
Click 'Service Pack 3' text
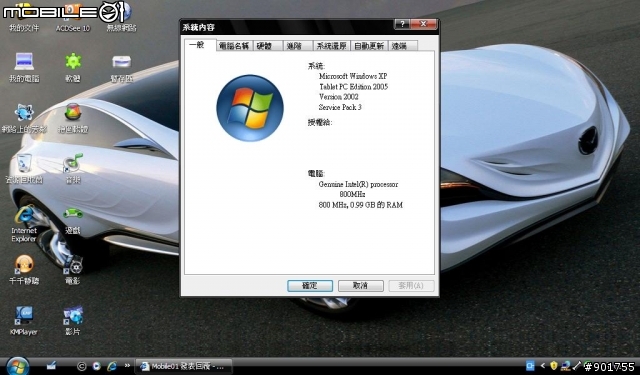[x=340, y=107]
